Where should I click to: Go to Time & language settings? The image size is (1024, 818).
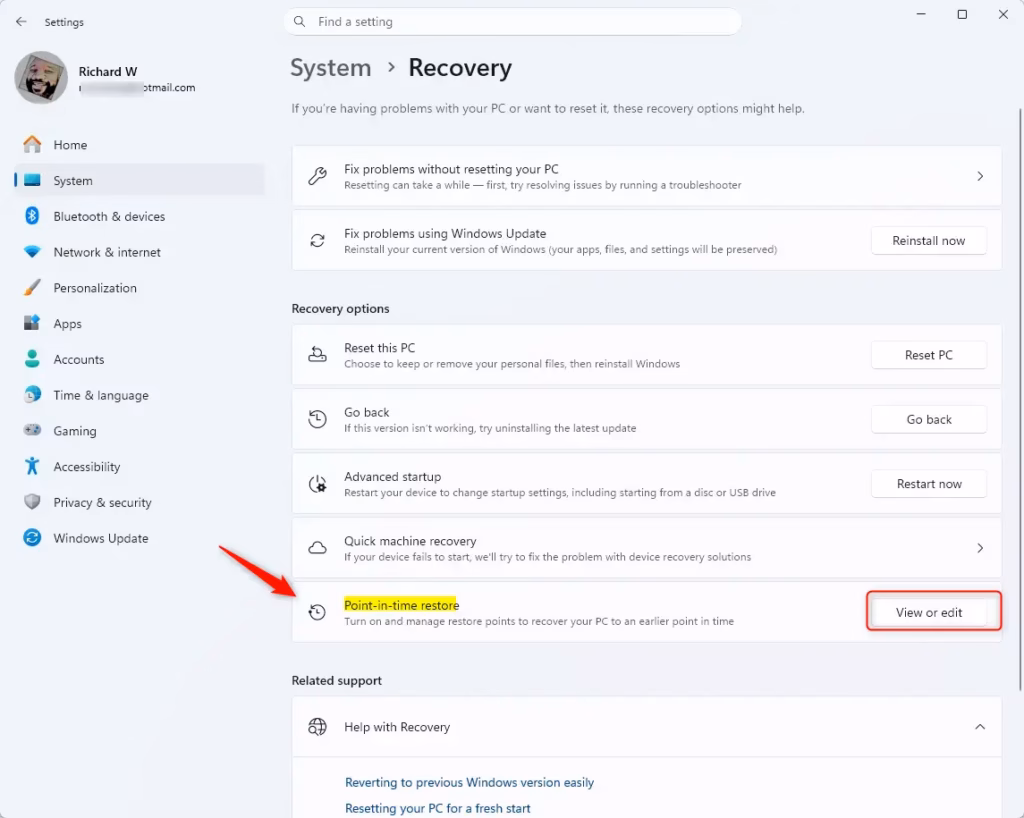tap(140, 396)
